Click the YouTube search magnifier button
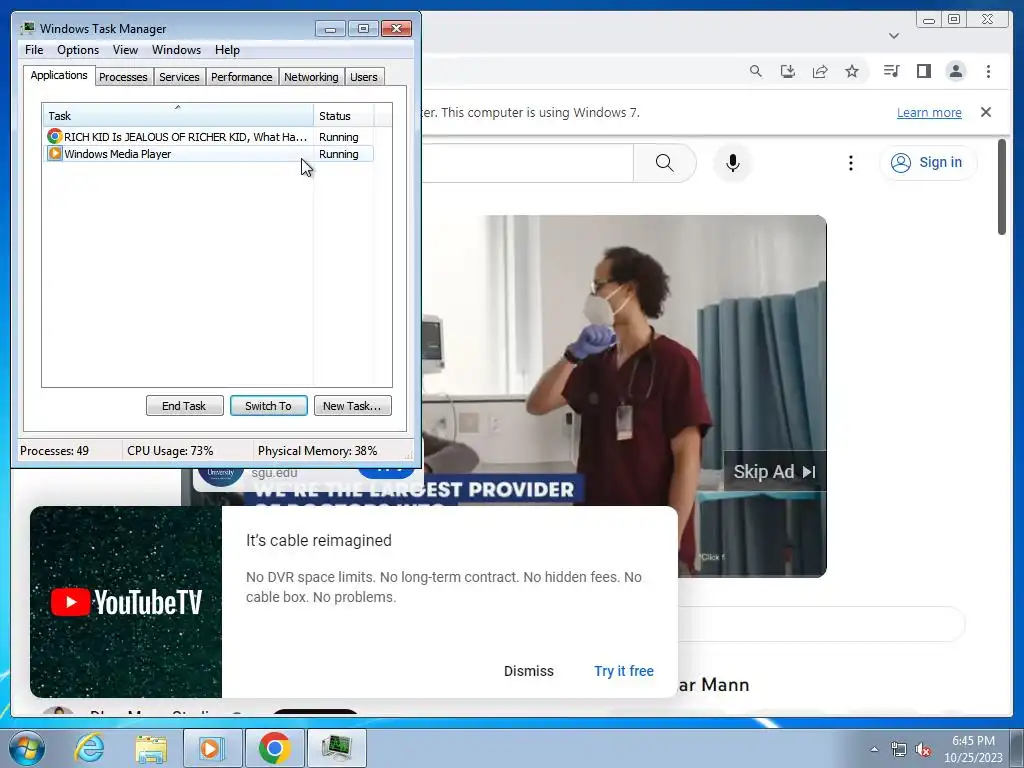The width and height of the screenshot is (1024, 768). [x=664, y=163]
